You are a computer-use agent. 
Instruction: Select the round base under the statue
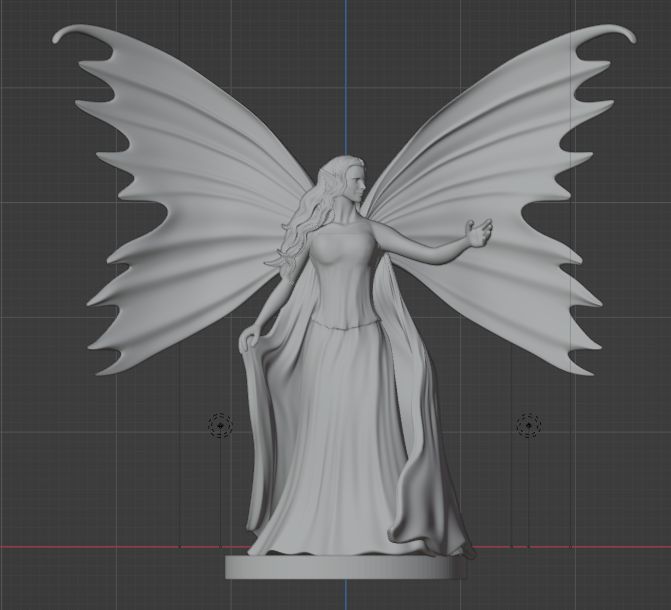[346, 568]
